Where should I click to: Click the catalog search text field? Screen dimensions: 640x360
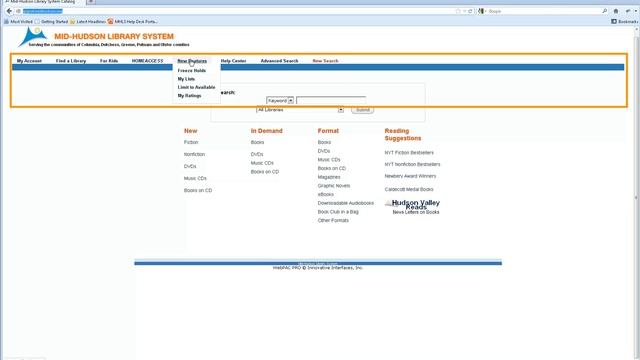click(x=331, y=100)
